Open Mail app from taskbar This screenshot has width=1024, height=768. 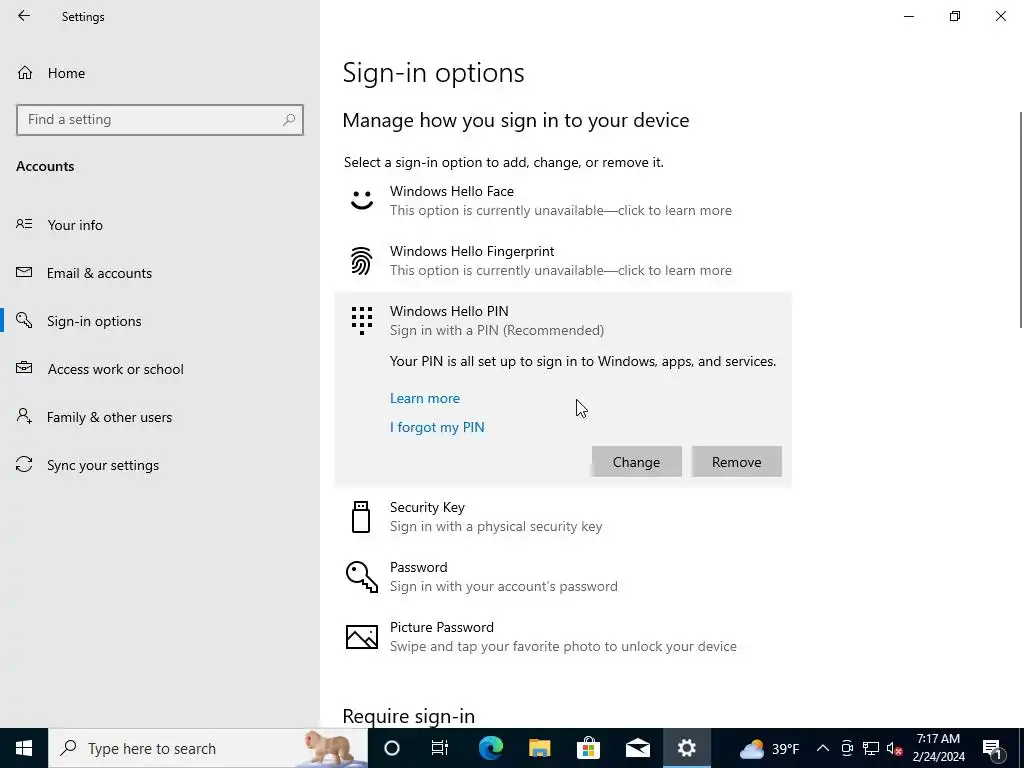637,748
